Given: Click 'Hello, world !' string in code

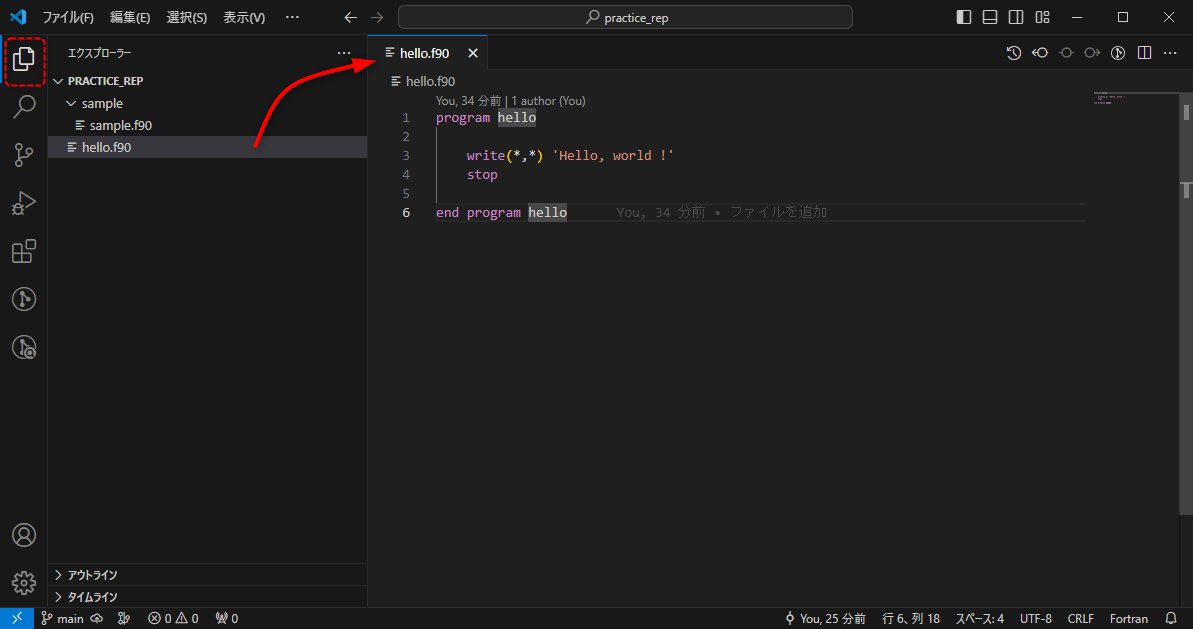Looking at the screenshot, I should [612, 155].
